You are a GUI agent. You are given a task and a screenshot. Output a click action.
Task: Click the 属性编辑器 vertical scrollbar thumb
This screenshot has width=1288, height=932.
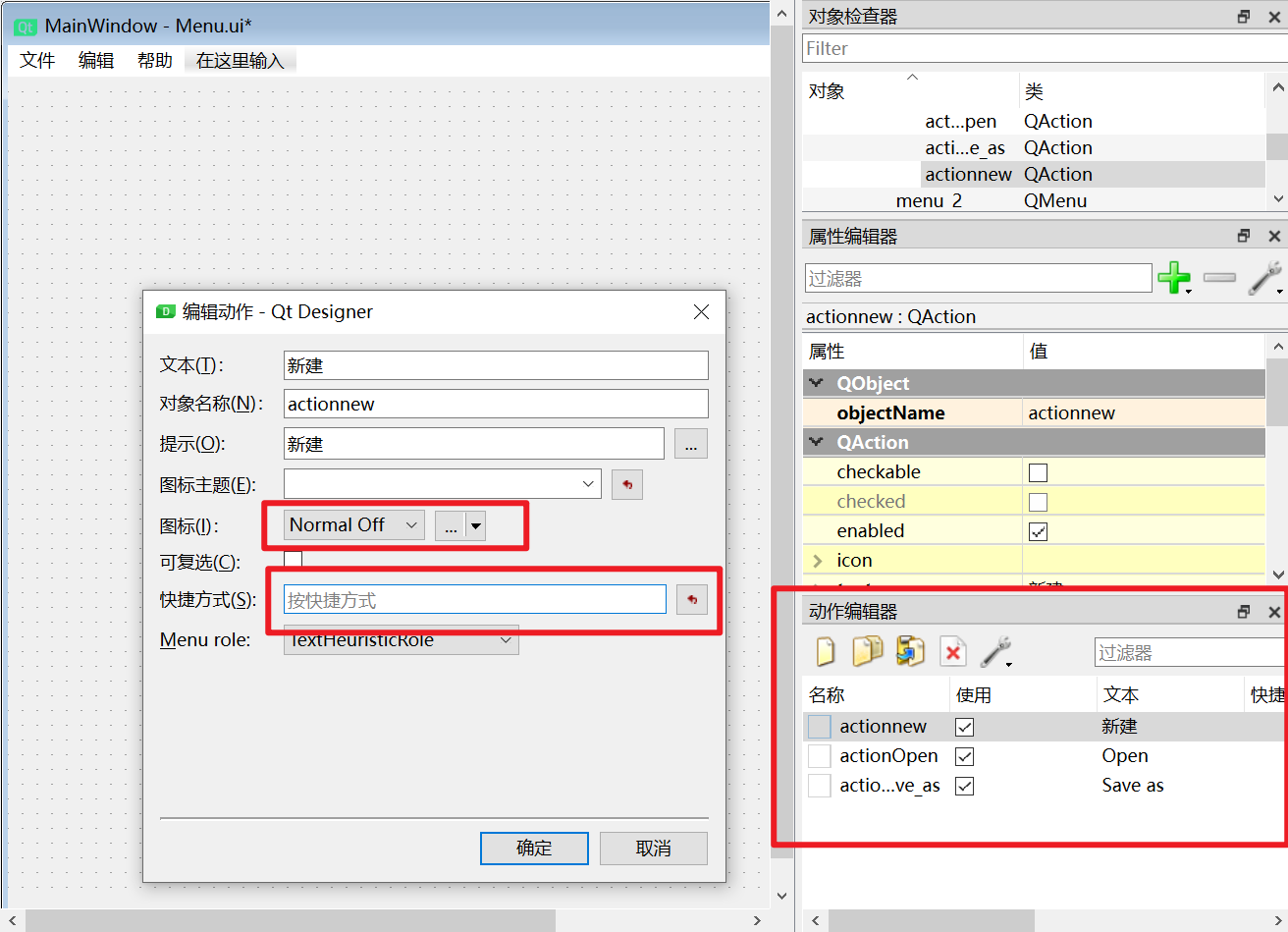[1277, 393]
